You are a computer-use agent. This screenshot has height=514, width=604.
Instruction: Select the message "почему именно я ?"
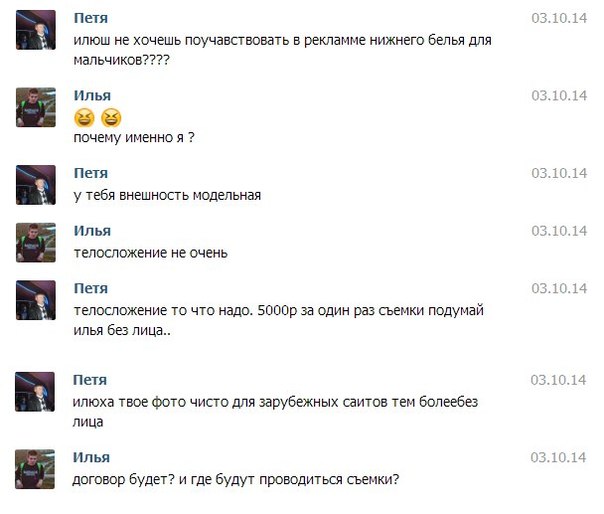click(x=134, y=138)
